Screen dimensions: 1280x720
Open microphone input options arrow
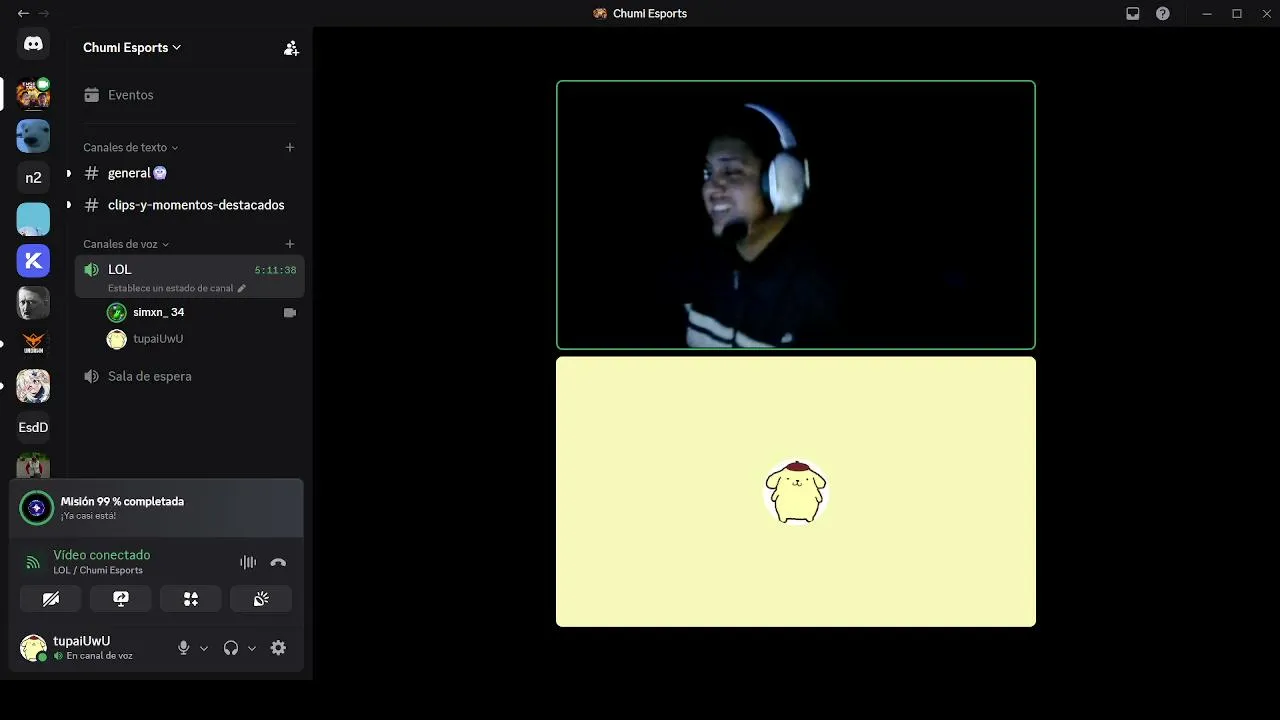(x=204, y=648)
